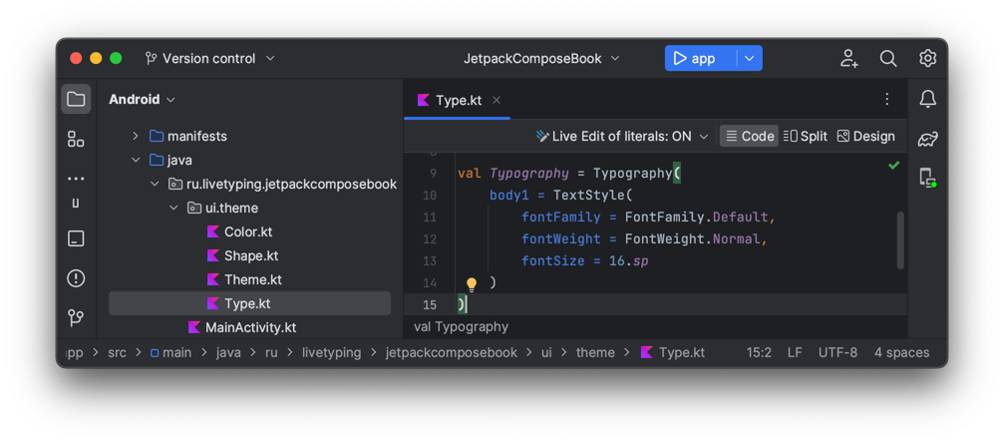Open the Android project view dropdown
Image resolution: width=1004 pixels, height=443 pixels.
coord(142,99)
